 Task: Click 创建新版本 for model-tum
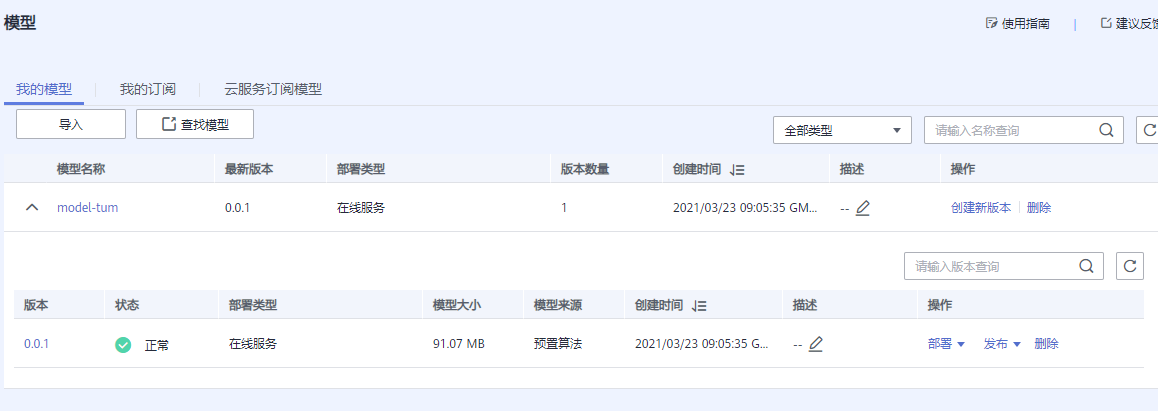pos(980,208)
